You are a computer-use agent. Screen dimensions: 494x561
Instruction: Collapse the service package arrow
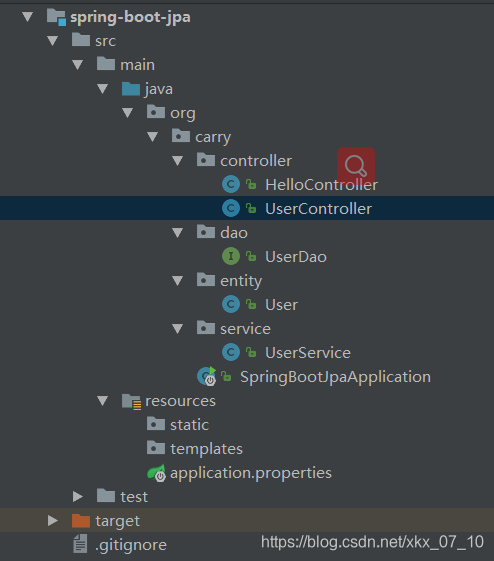point(178,328)
